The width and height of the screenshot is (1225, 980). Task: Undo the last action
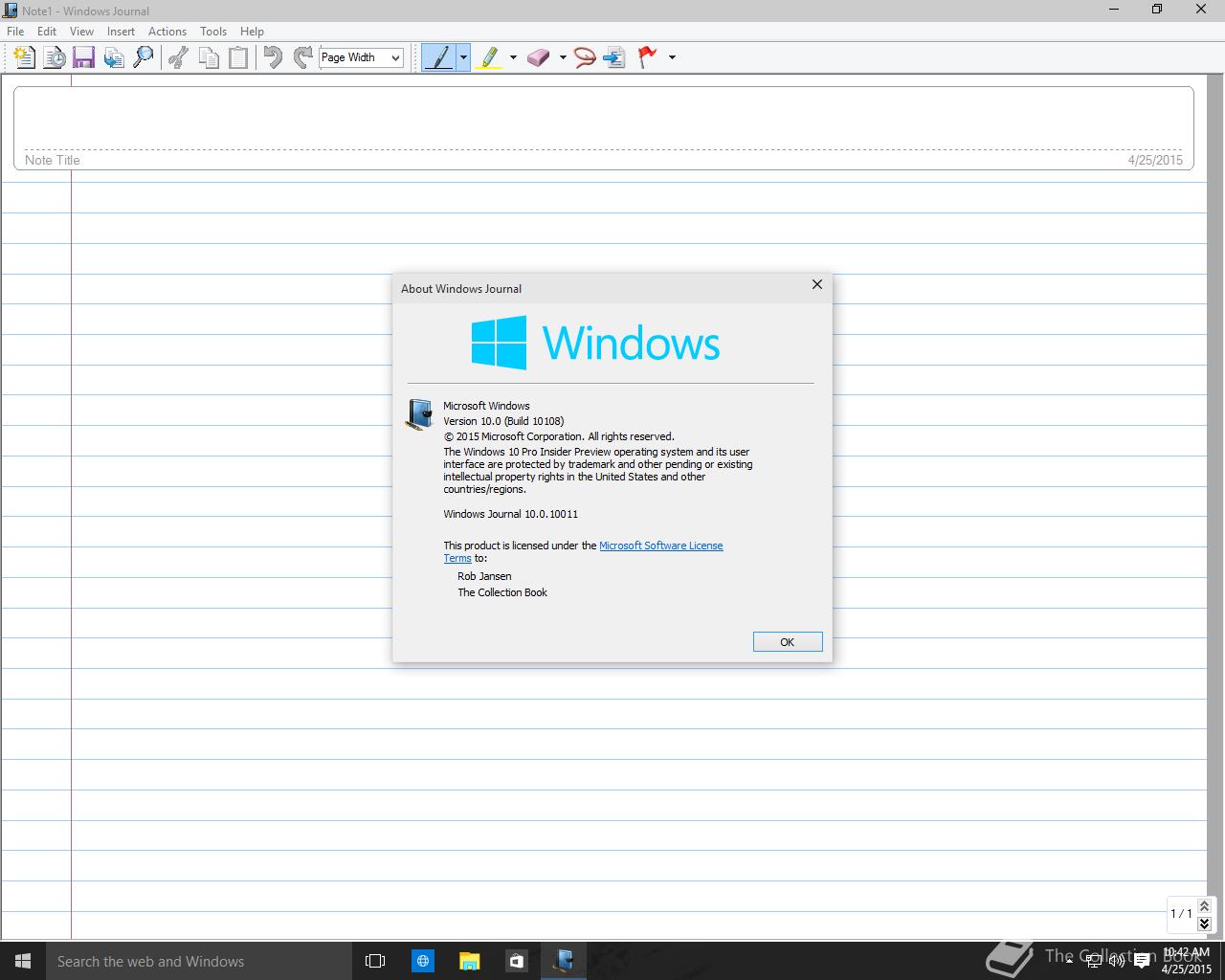(x=273, y=57)
